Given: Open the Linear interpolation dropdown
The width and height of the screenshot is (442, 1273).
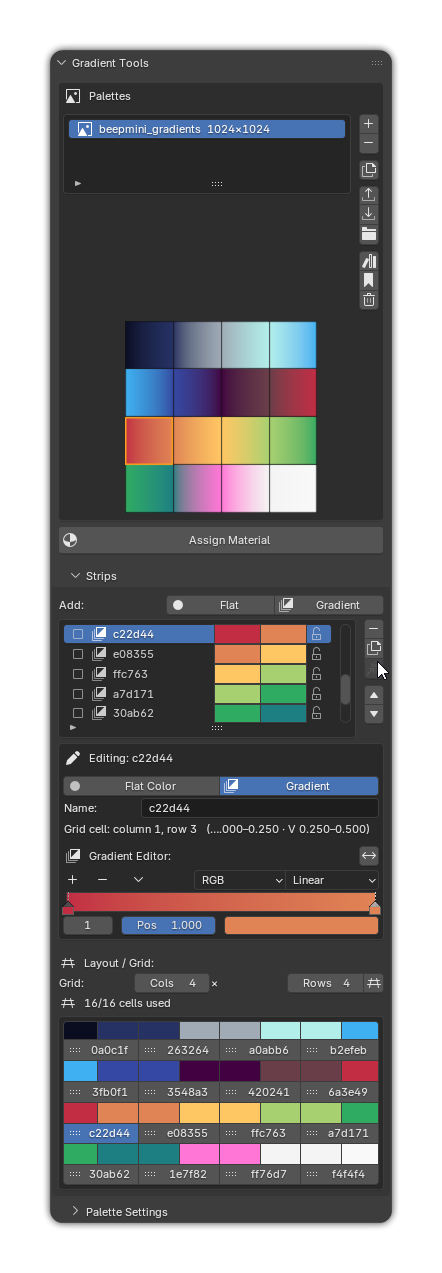Looking at the screenshot, I should [x=333, y=880].
